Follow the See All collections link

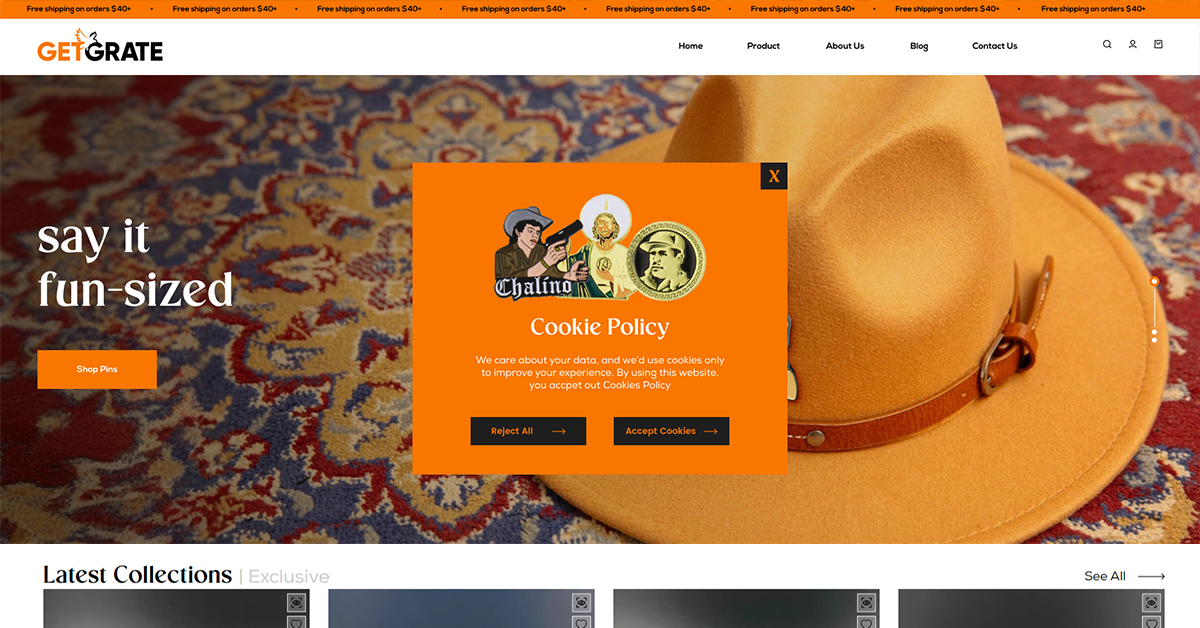click(1124, 576)
